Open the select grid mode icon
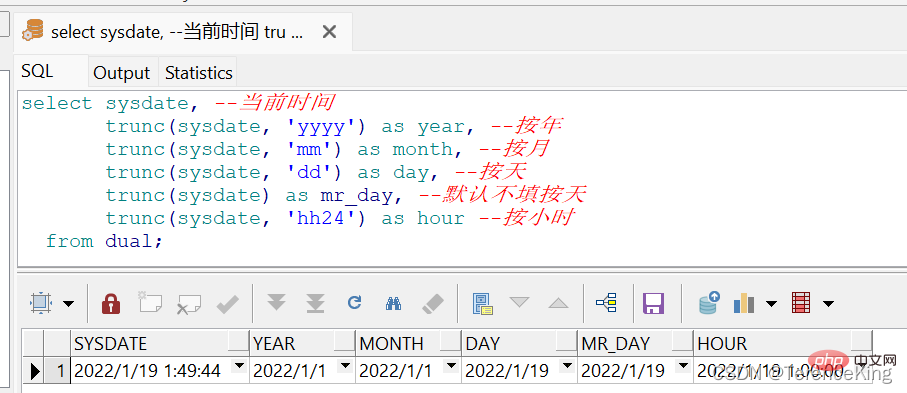This screenshot has height=393, width=907. point(40,303)
